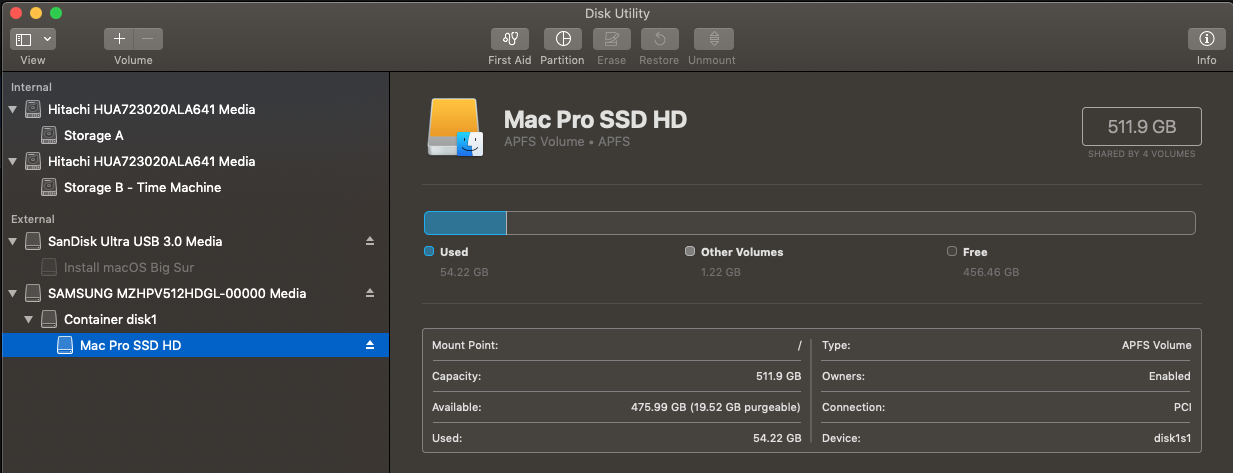Image resolution: width=1233 pixels, height=473 pixels.
Task: Click the Connection PCI value
Action: [x=1181, y=408]
